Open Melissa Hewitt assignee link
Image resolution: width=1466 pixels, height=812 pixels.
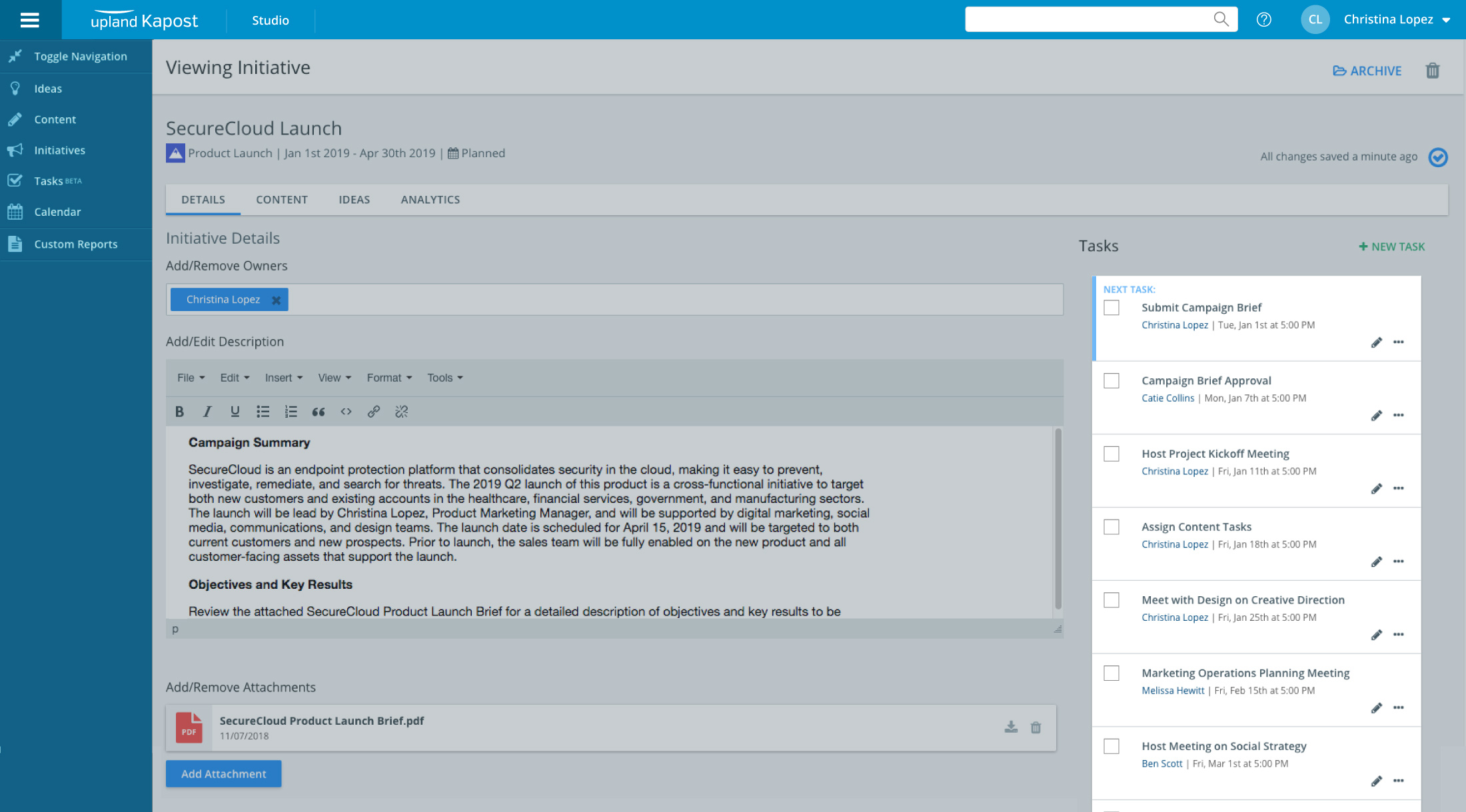click(1173, 691)
